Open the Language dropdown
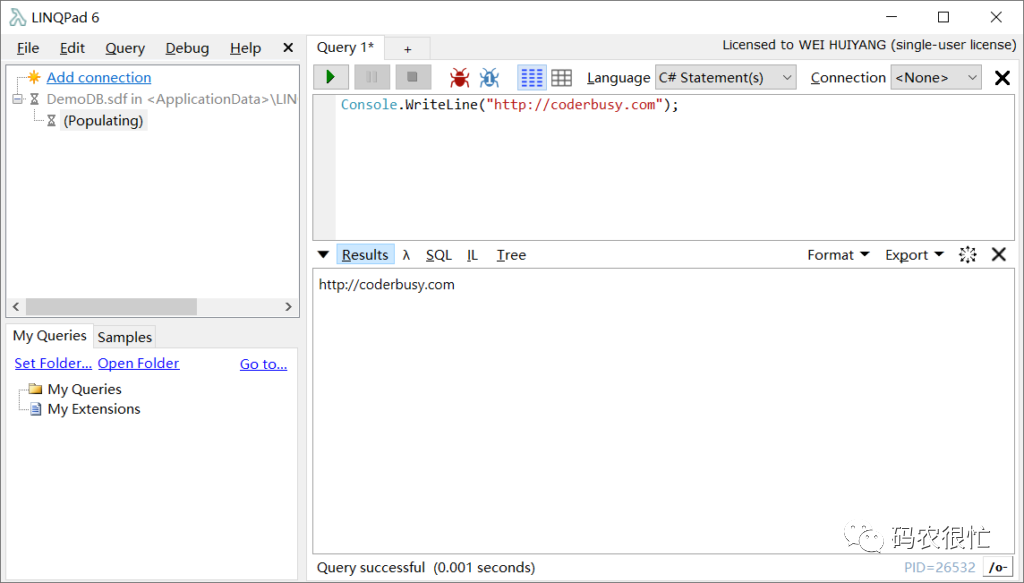Viewport: 1024px width, 583px height. pyautogui.click(x=725, y=78)
